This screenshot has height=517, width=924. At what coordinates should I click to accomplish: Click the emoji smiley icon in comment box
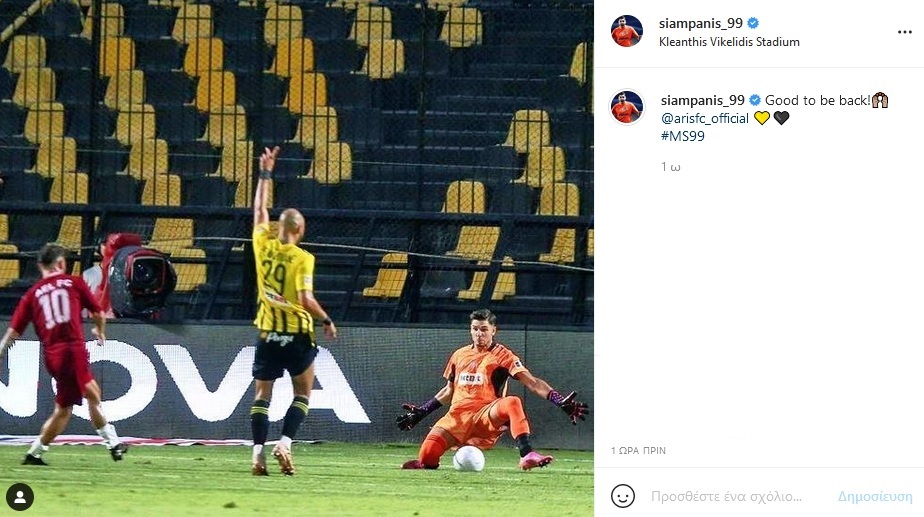[623, 496]
